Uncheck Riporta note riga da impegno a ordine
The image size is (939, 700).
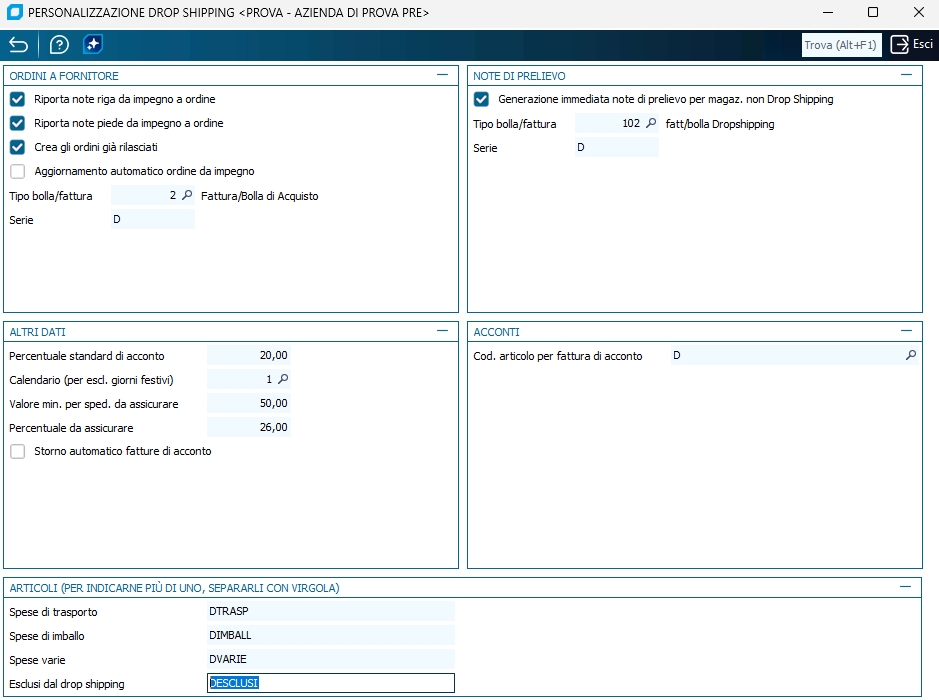(x=17, y=100)
